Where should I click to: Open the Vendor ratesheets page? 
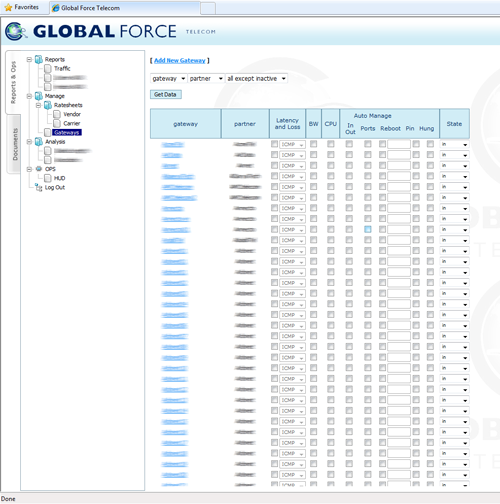pos(72,114)
